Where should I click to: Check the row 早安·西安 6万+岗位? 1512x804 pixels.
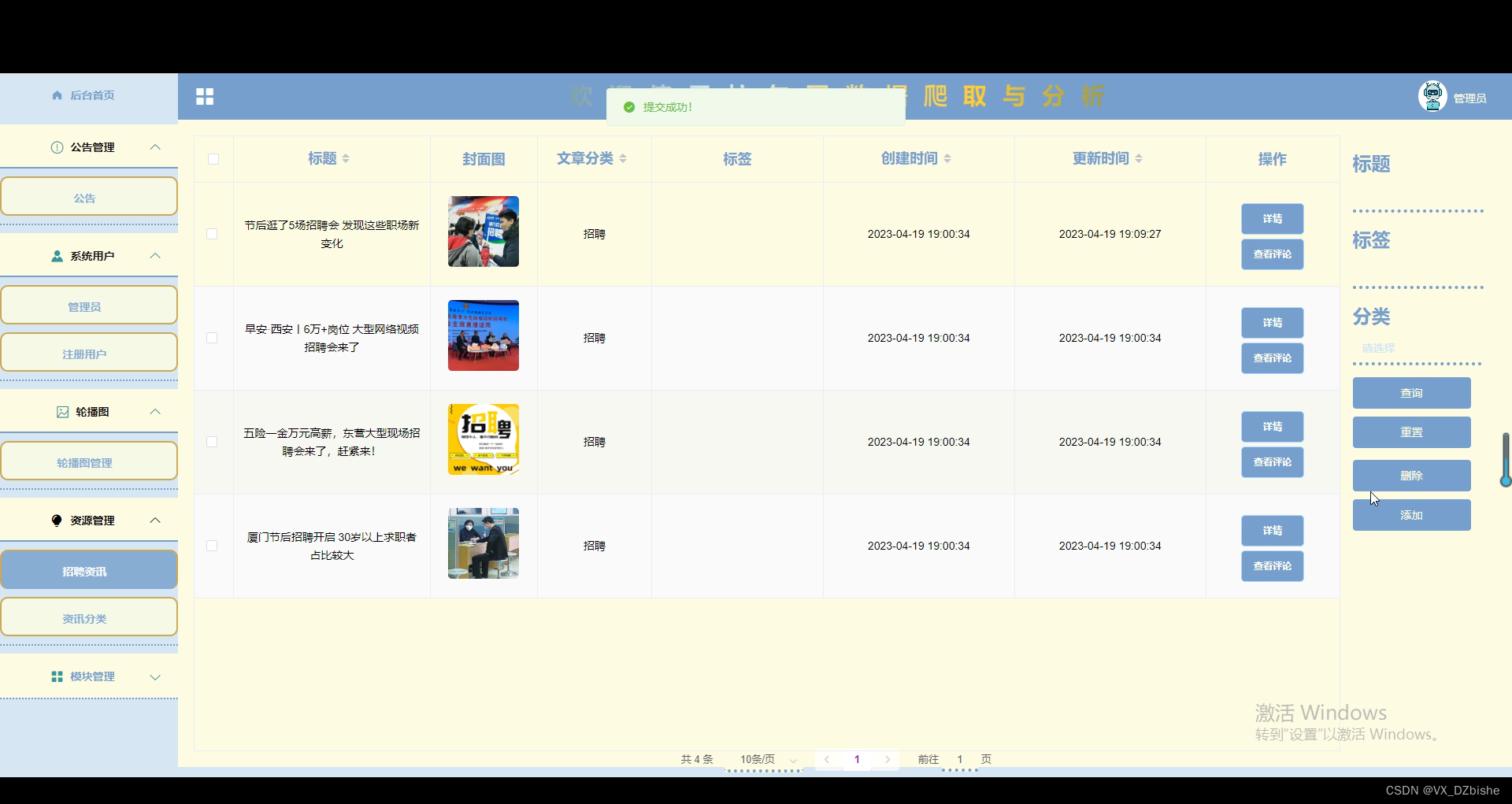click(212, 338)
